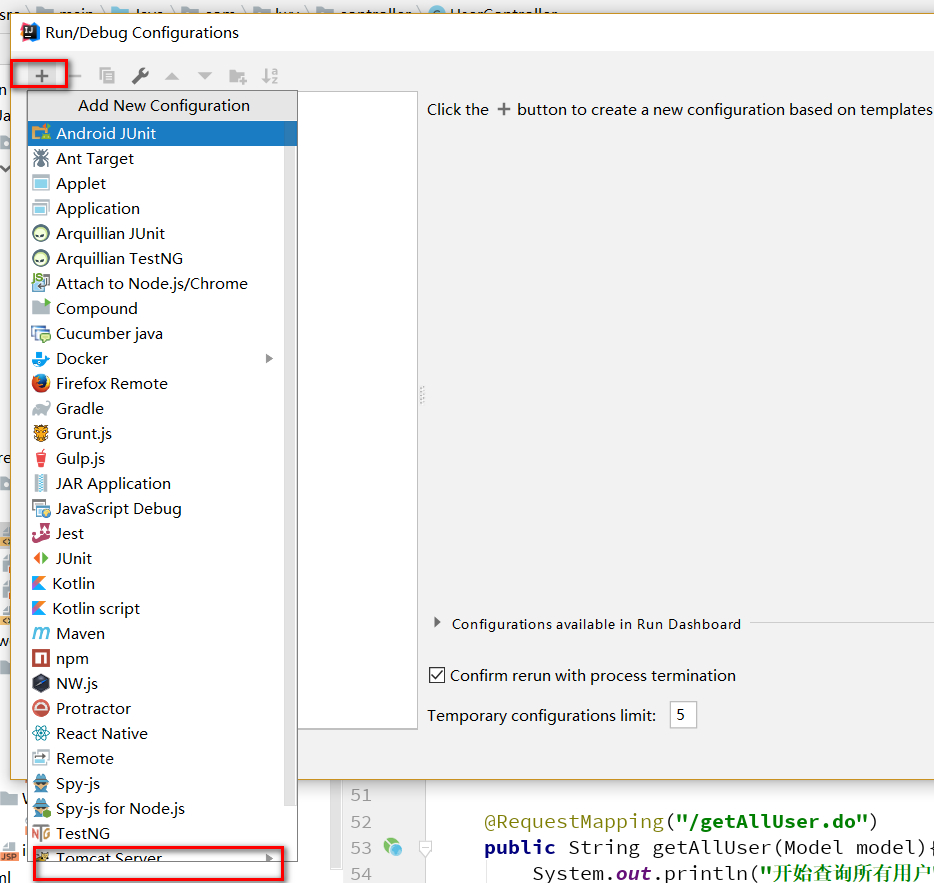The image size is (934, 883).
Task: Choose JAR Application configuration type
Action: pyautogui.click(x=162, y=483)
